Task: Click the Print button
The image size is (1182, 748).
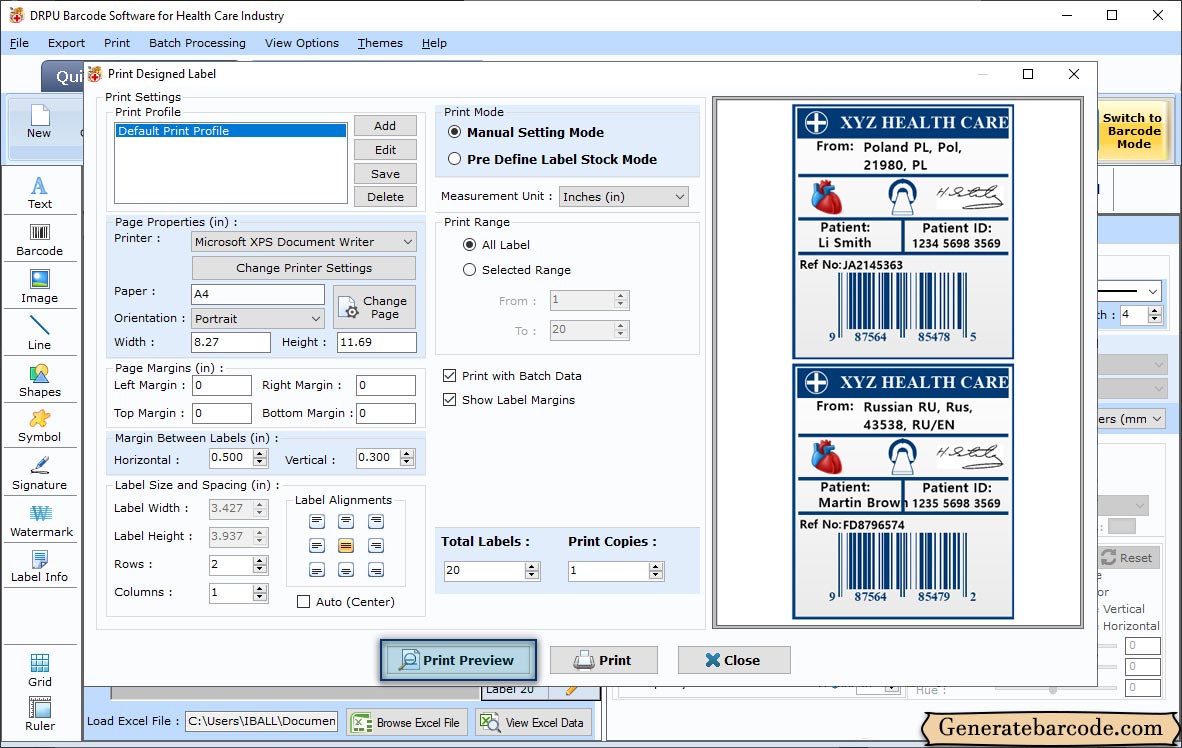Action: 604,661
